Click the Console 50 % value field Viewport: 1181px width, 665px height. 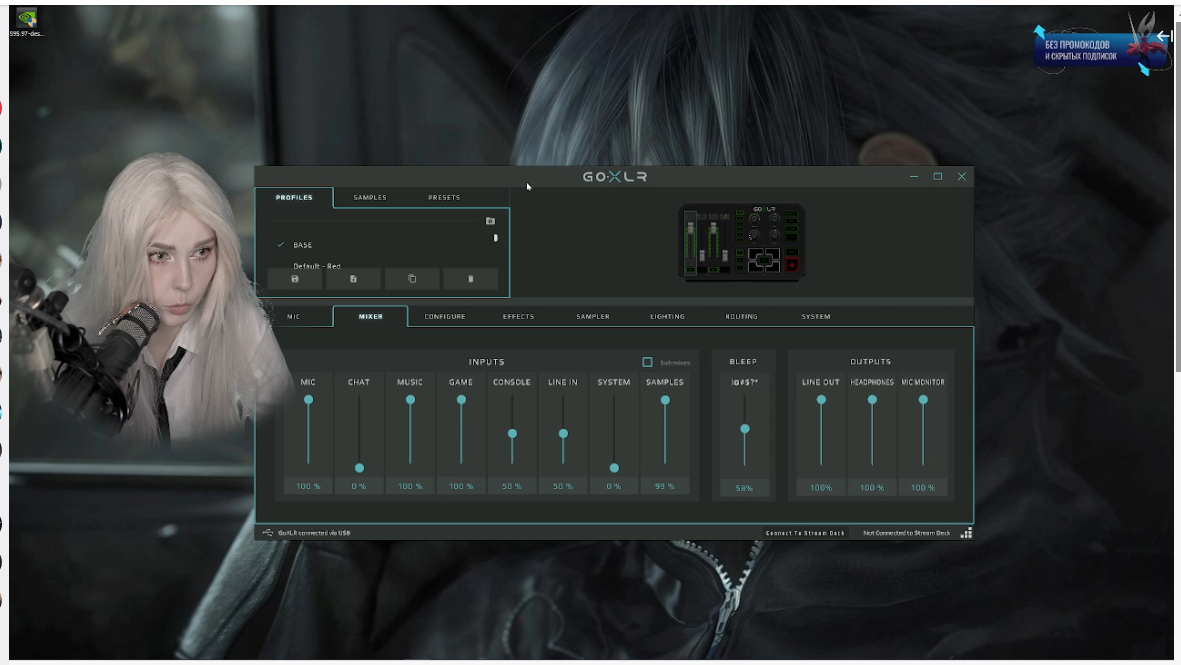click(512, 487)
